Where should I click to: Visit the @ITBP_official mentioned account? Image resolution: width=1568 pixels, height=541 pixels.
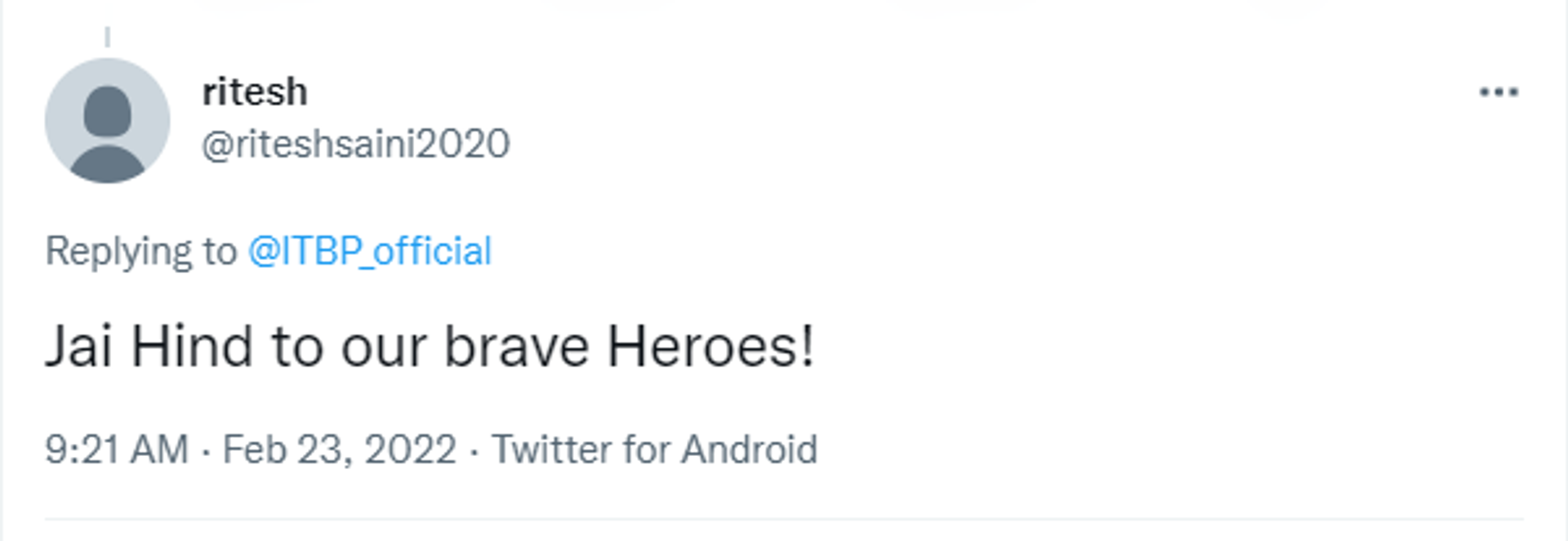369,251
